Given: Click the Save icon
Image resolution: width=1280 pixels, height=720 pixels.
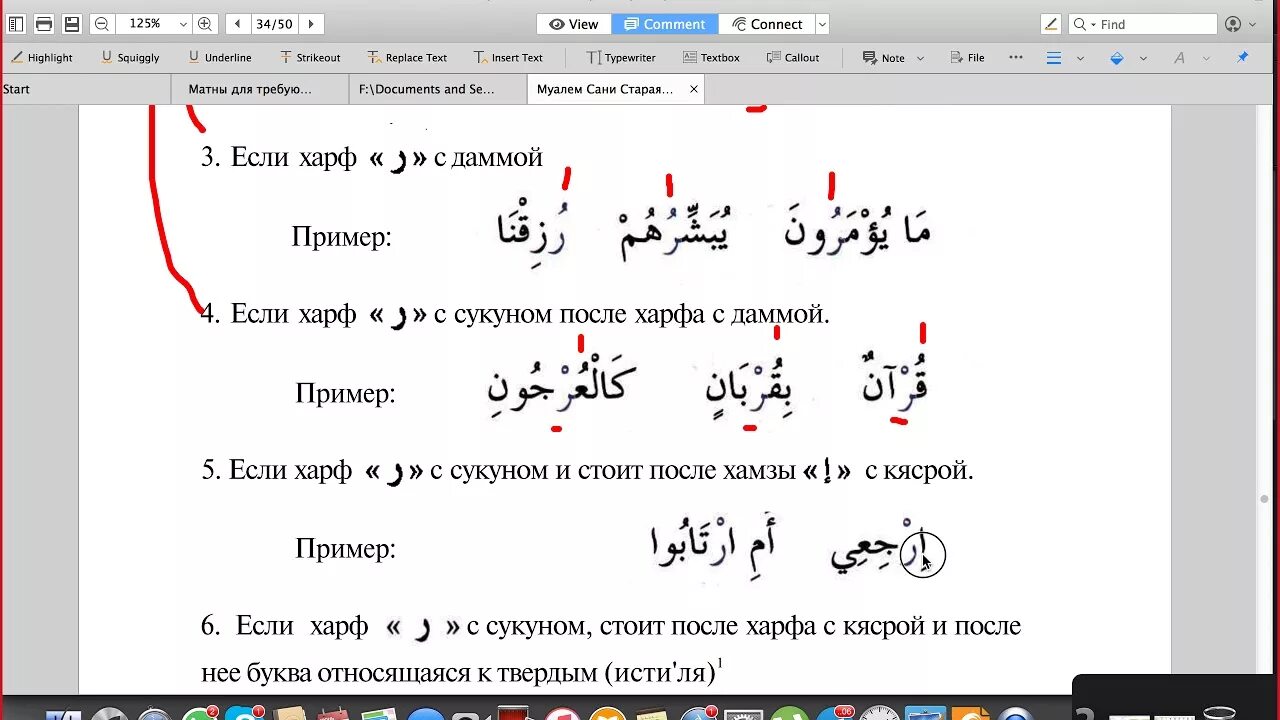Looking at the screenshot, I should (x=71, y=24).
